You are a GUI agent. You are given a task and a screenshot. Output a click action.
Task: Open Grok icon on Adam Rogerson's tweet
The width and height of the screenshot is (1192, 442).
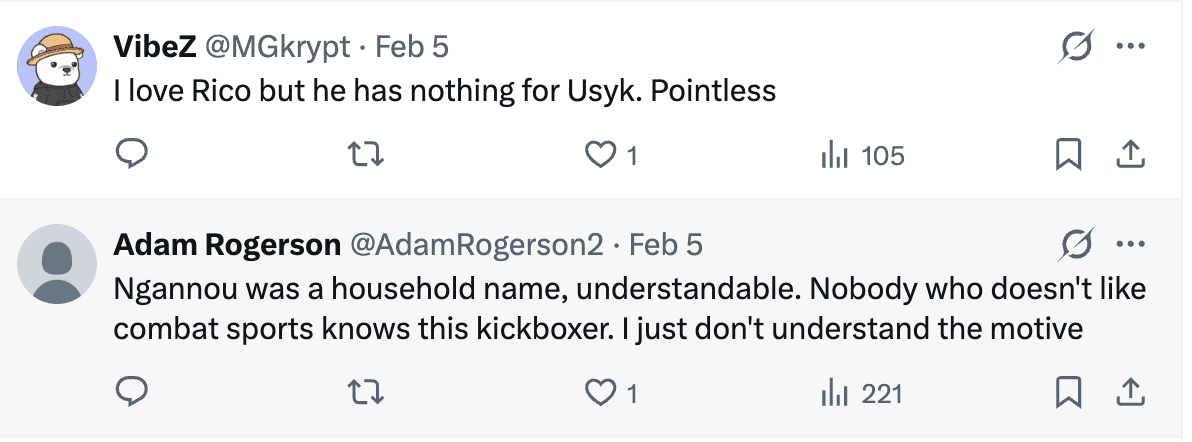[x=1076, y=246]
